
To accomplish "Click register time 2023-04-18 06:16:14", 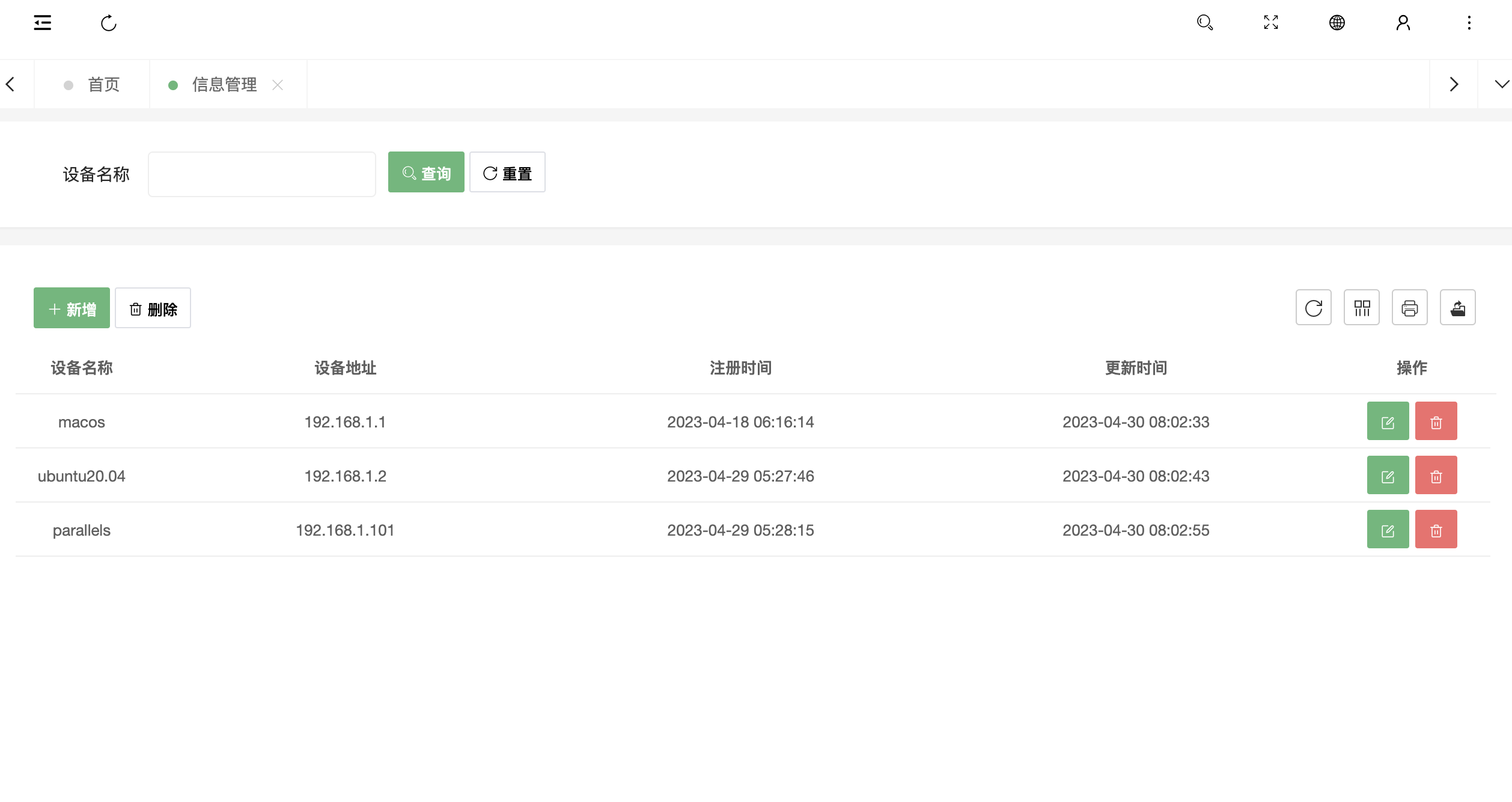I will (741, 422).
